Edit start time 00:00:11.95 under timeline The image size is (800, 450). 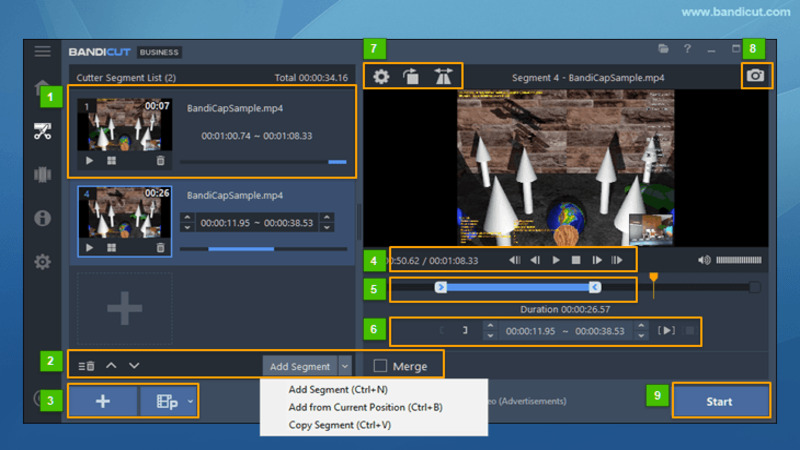click(x=530, y=331)
